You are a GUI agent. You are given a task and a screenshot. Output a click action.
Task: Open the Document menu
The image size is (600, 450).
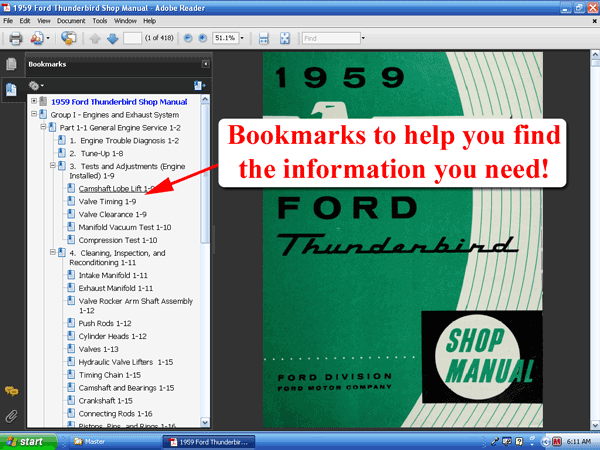[x=71, y=21]
